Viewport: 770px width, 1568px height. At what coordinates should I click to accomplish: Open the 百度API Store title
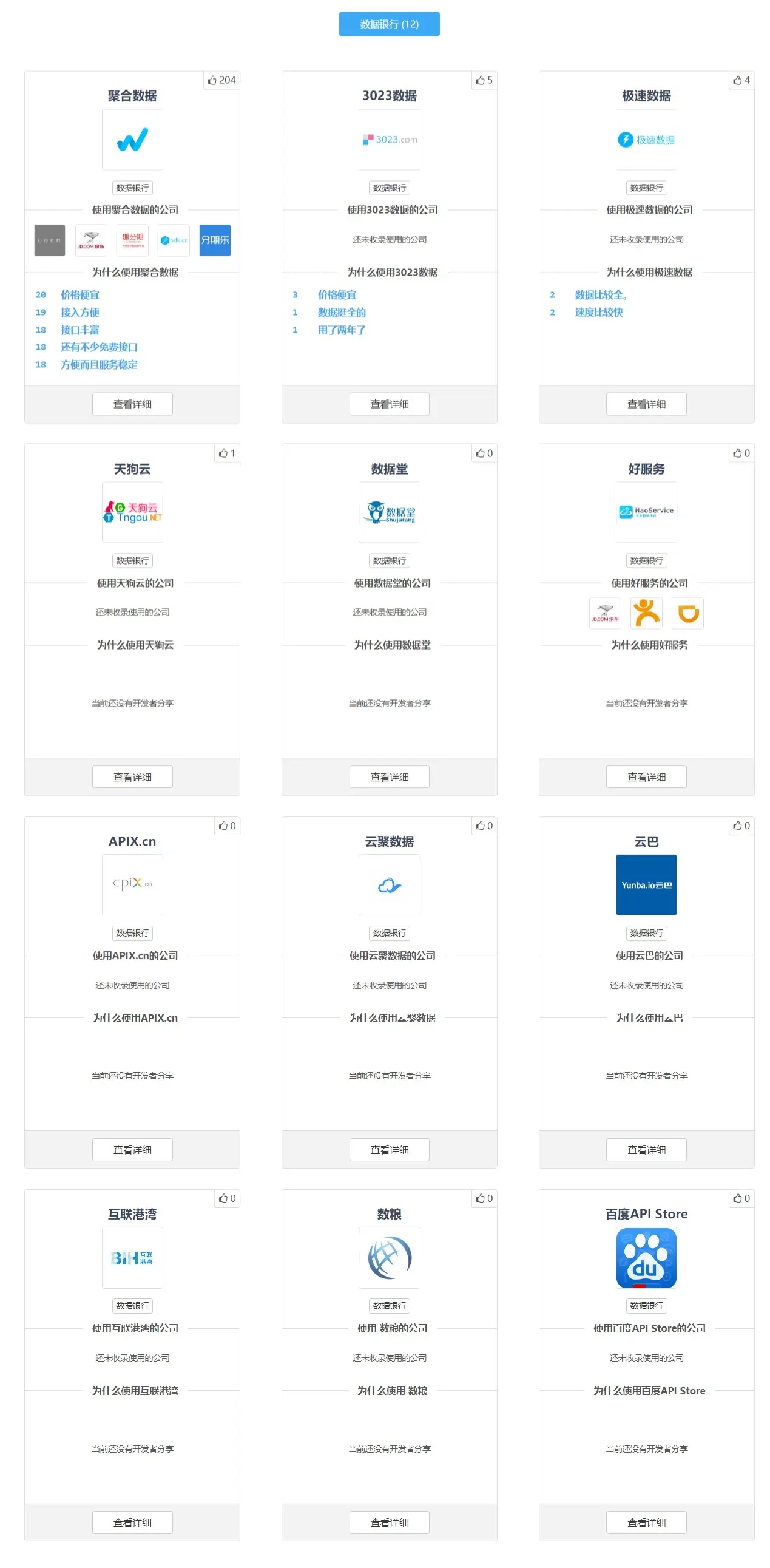coord(646,1213)
